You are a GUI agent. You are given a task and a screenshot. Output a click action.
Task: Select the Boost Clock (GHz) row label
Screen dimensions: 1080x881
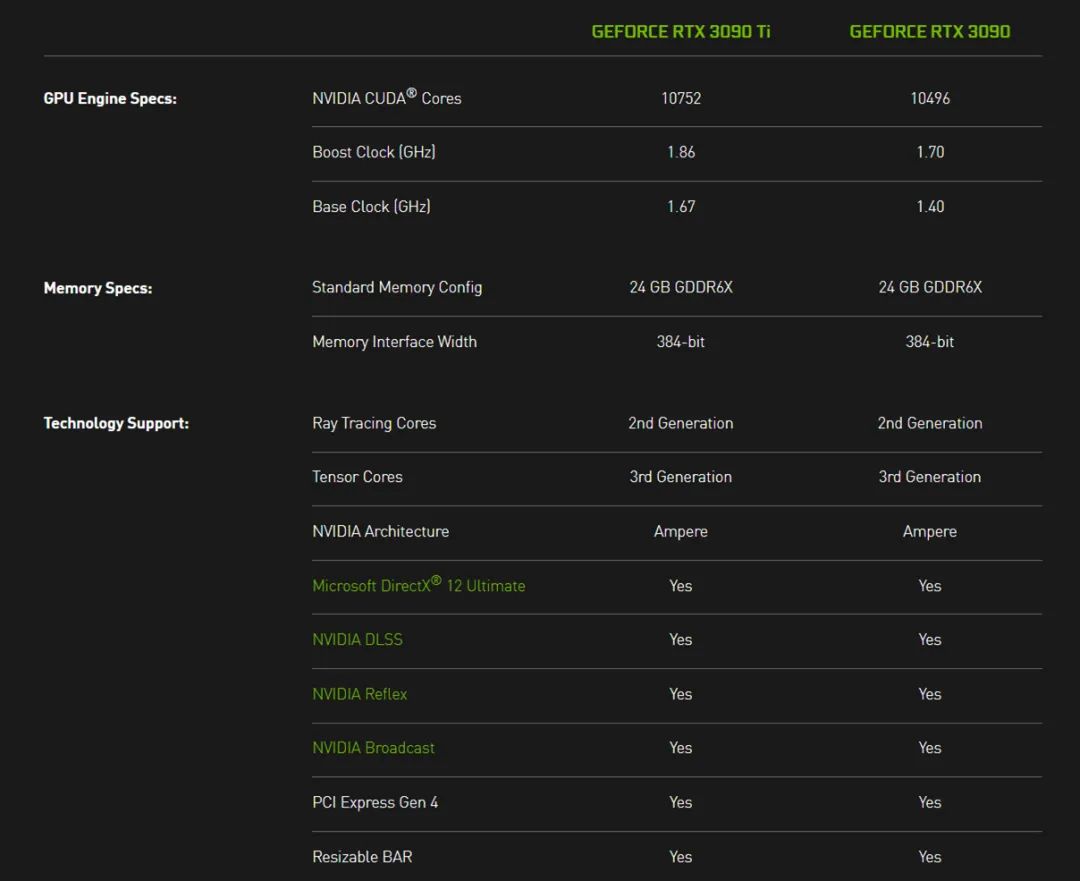tap(373, 152)
